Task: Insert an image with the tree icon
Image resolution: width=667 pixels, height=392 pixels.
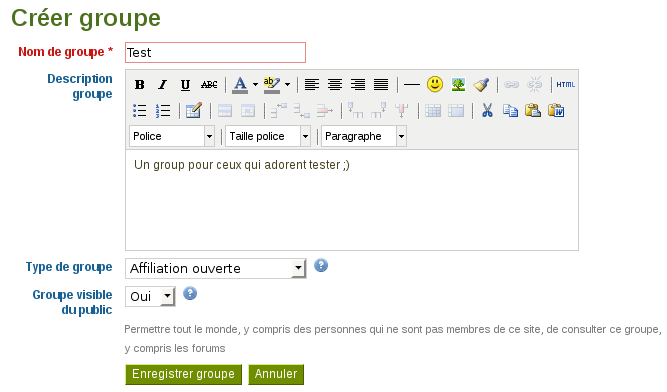Action: tap(458, 85)
